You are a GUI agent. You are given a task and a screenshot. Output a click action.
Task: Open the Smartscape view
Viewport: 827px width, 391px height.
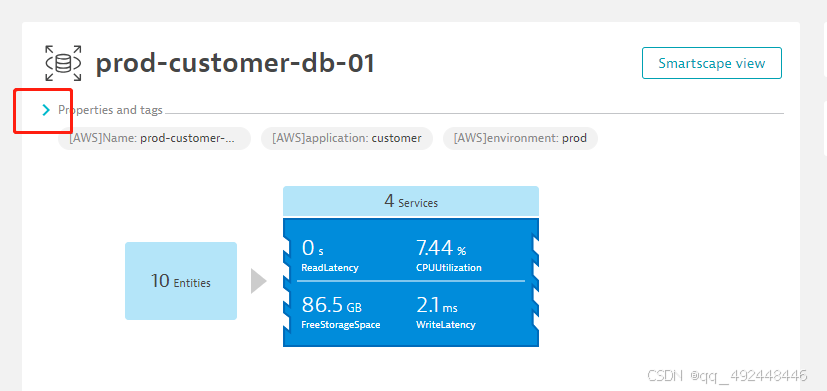pos(711,63)
